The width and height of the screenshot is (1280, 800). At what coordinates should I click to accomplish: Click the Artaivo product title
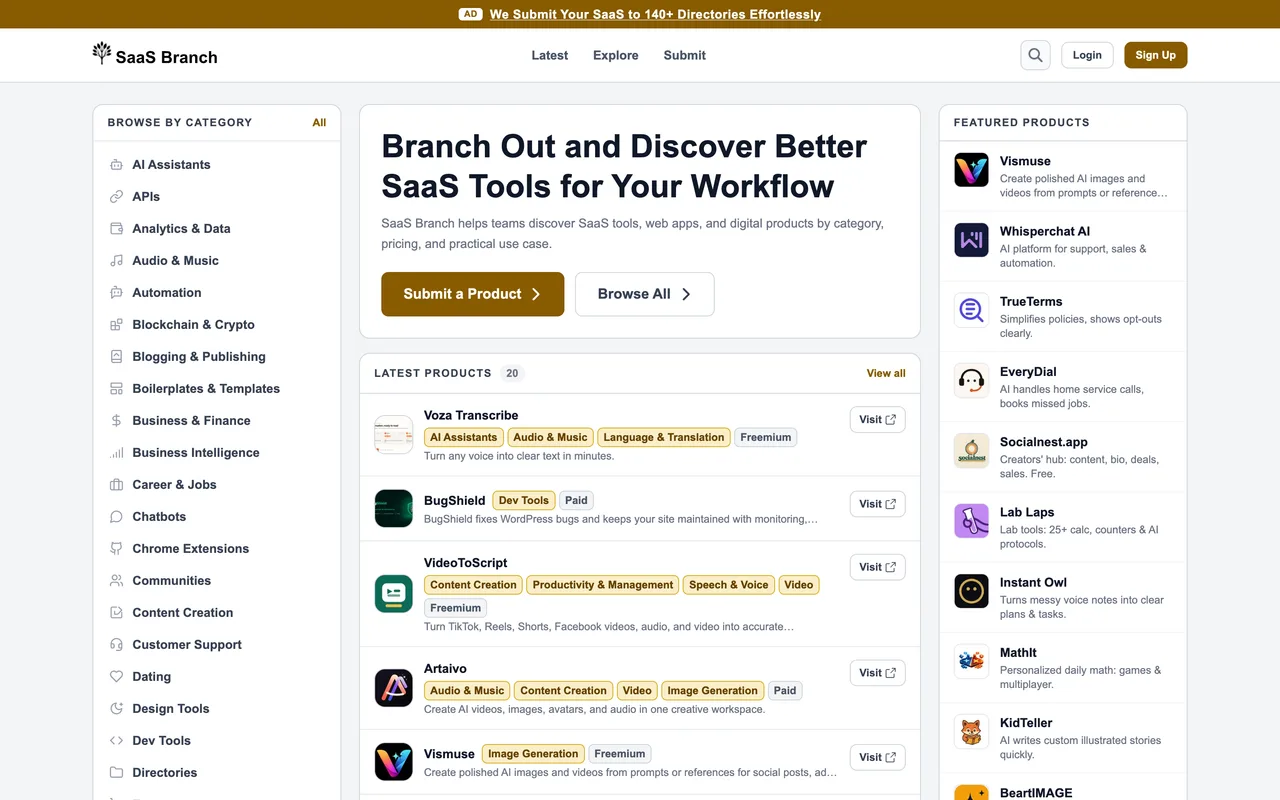[445, 668]
